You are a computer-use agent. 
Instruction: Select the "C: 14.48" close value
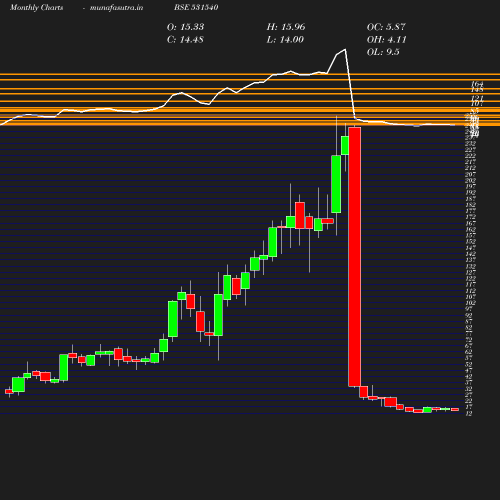[185, 40]
